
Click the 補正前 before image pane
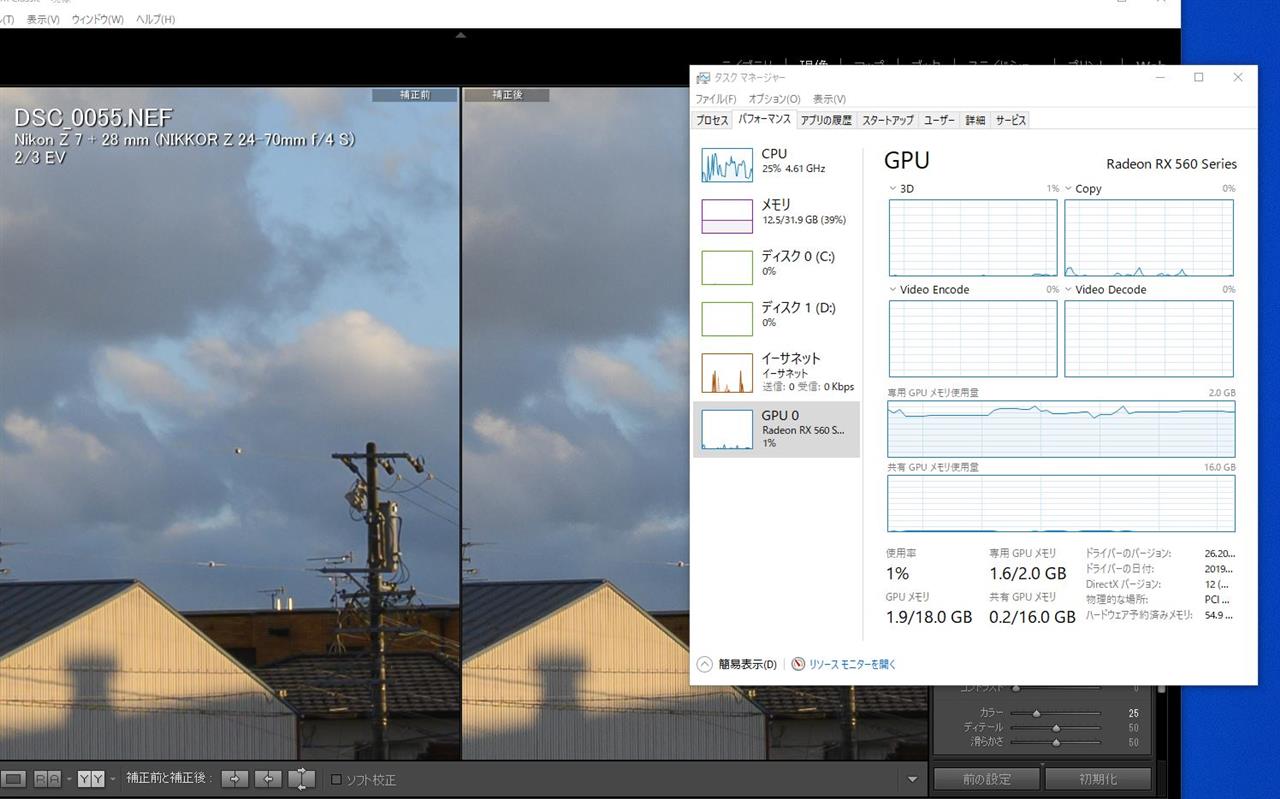[229, 425]
